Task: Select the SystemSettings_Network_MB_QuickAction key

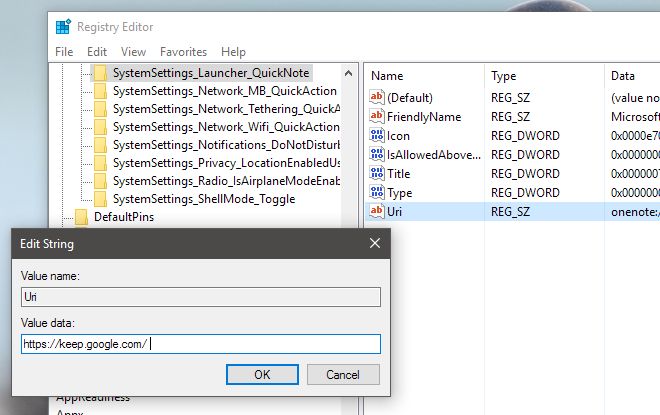Action: tap(225, 91)
